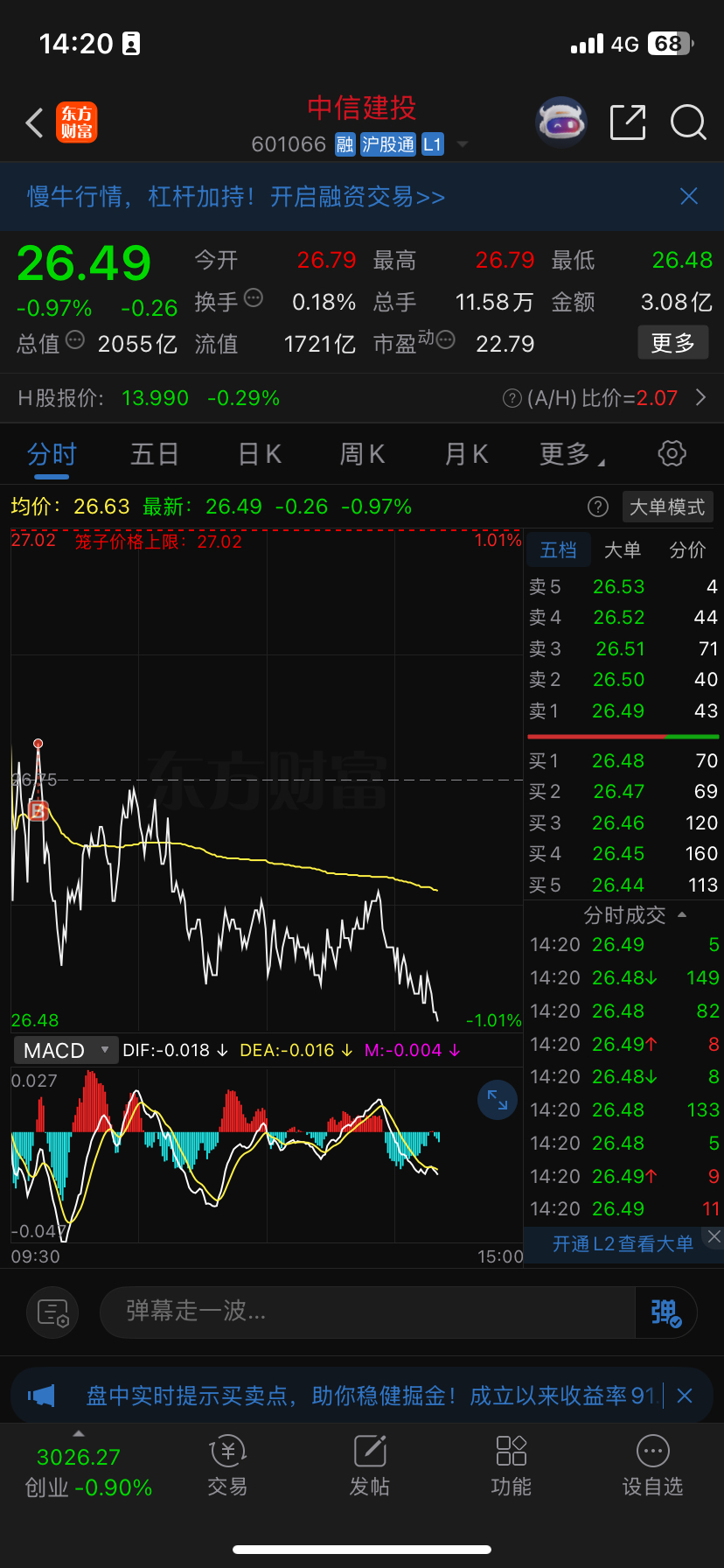Image resolution: width=724 pixels, height=1568 pixels.
Task: Switch to 月K chart tab
Action: point(466,454)
